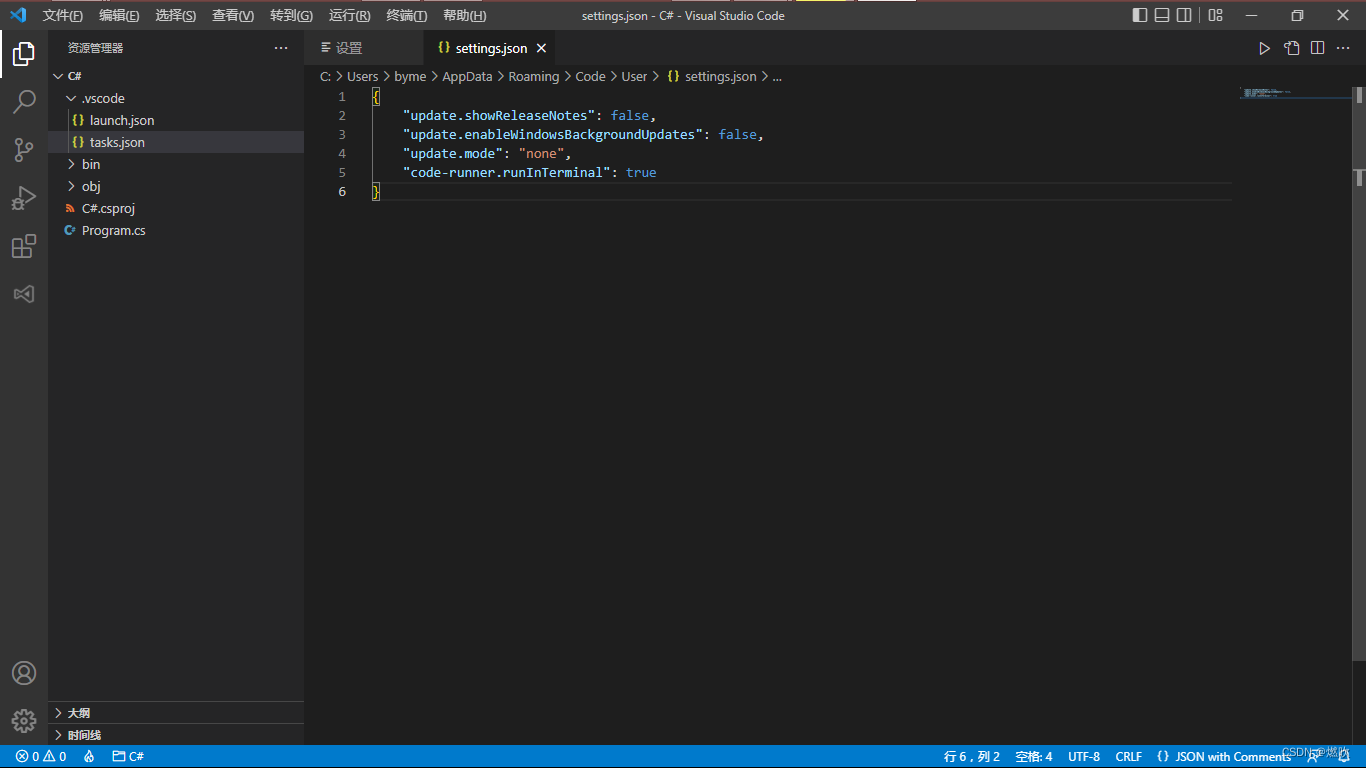Screen dimensions: 1366x768
Task: Click the byme breadcrumb segment
Action: 410,76
